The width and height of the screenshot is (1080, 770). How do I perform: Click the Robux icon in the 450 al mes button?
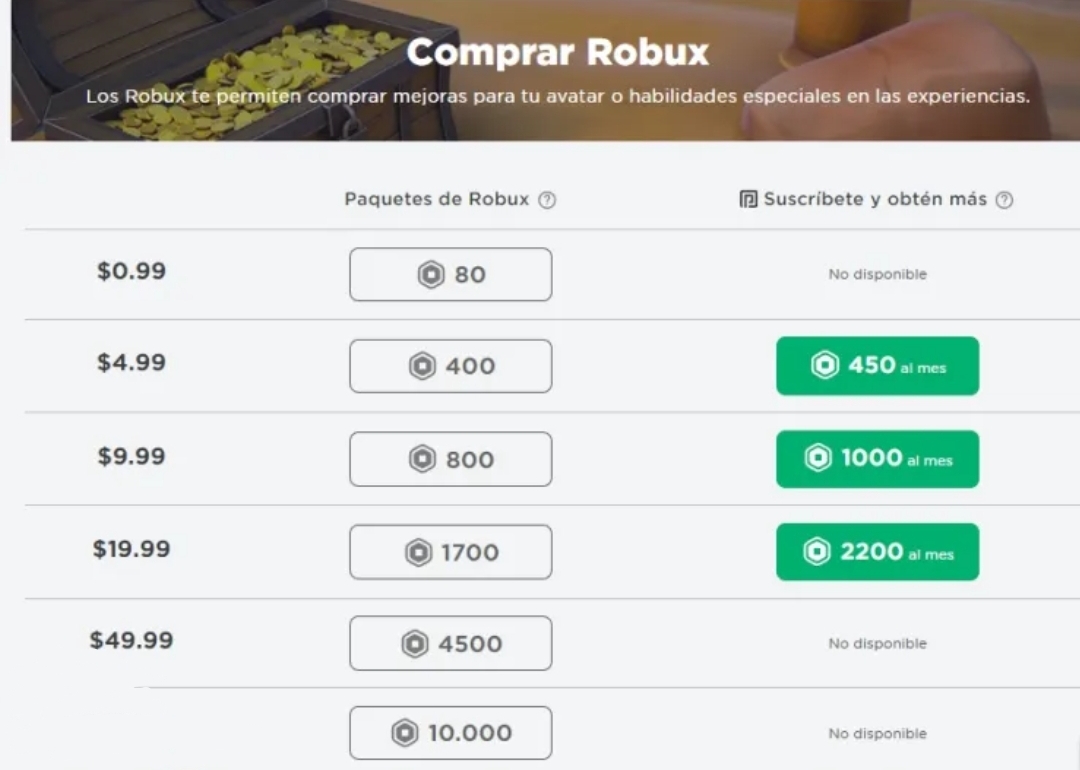[x=825, y=366]
